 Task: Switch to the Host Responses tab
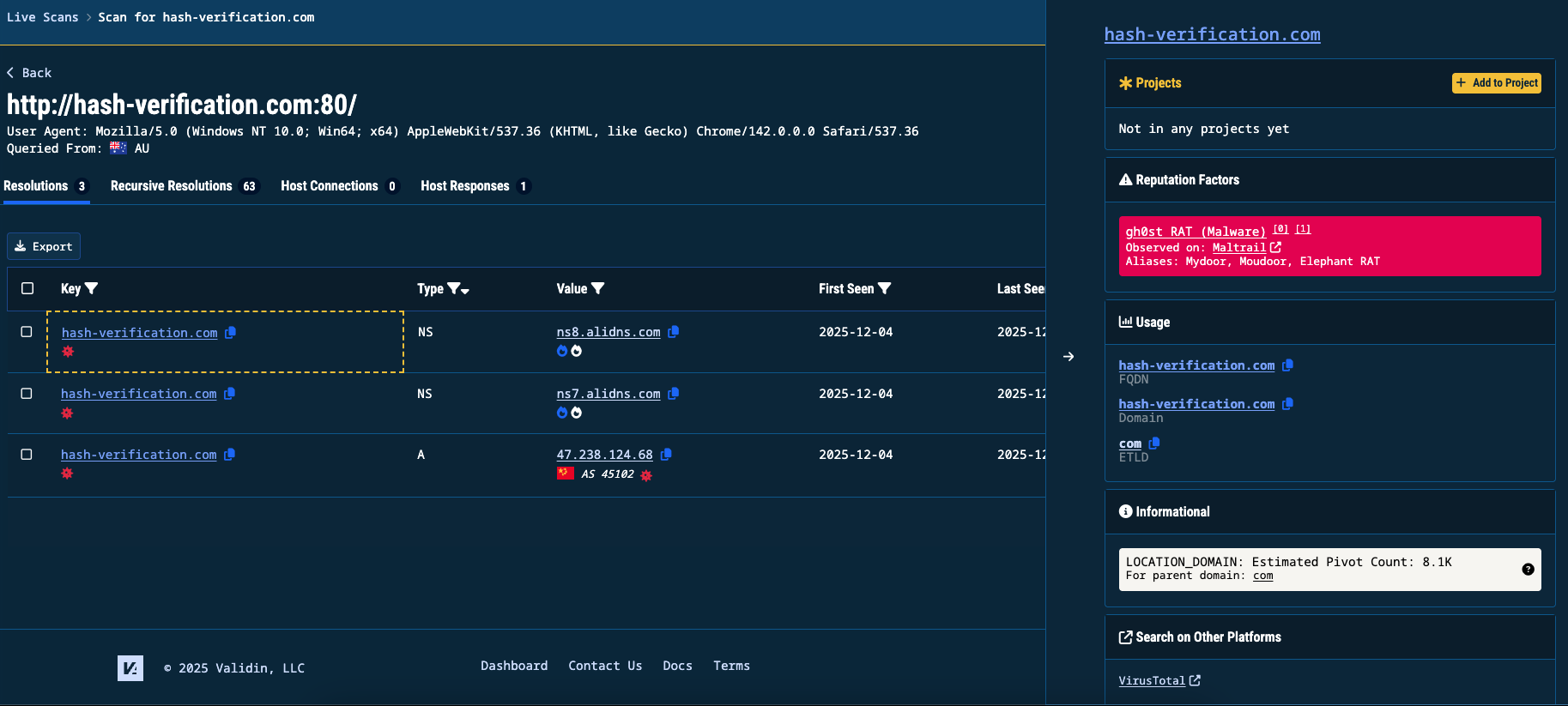(x=475, y=186)
